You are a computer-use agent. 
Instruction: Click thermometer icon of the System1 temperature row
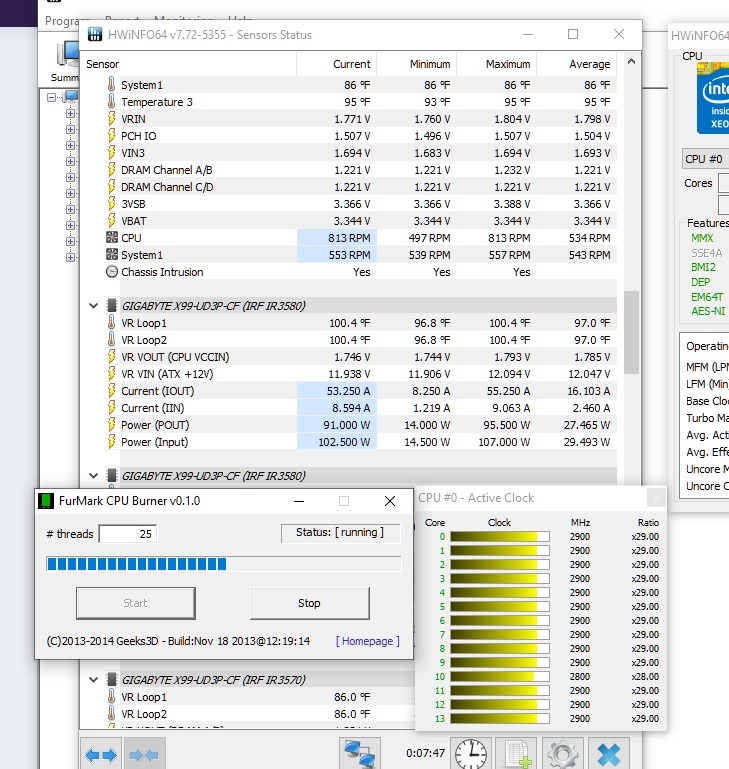point(111,84)
